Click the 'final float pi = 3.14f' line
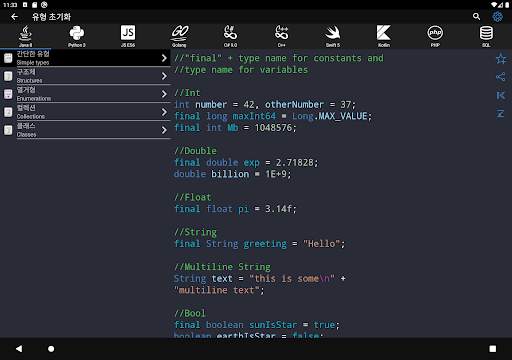This screenshot has height=360, width=512. 235,209
